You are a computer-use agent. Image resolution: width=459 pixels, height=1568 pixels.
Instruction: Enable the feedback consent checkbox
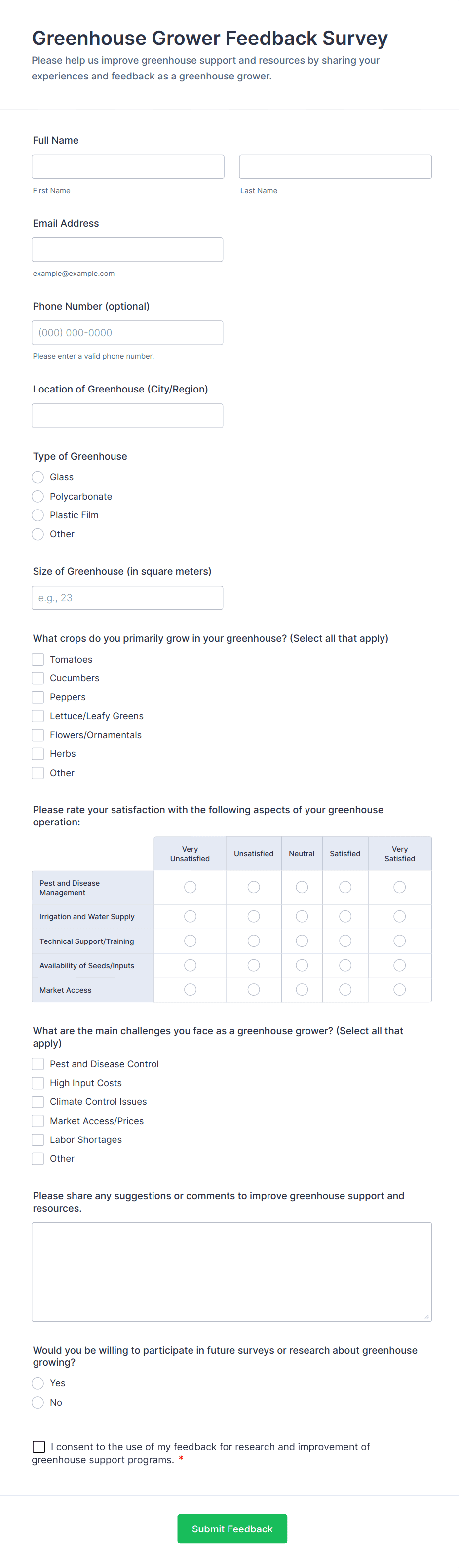[39, 1447]
